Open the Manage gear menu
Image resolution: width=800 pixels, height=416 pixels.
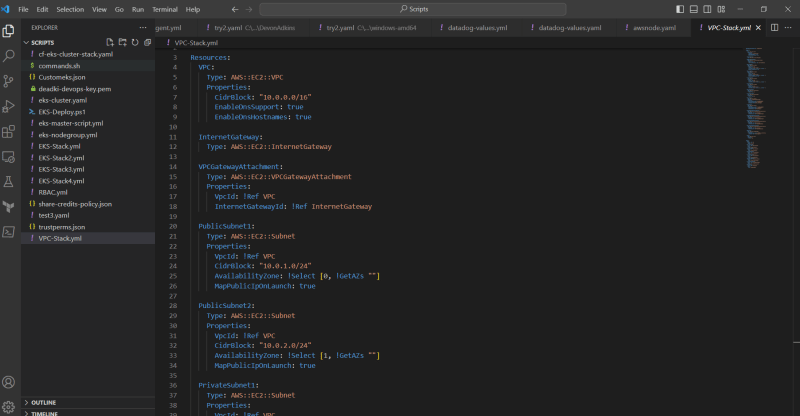(9, 407)
